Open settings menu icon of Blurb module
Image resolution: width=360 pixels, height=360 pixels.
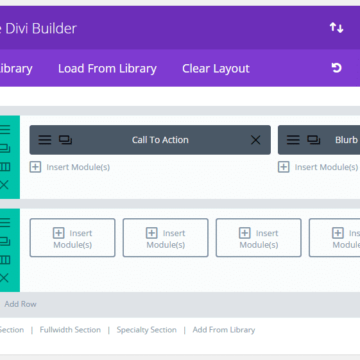pos(293,140)
